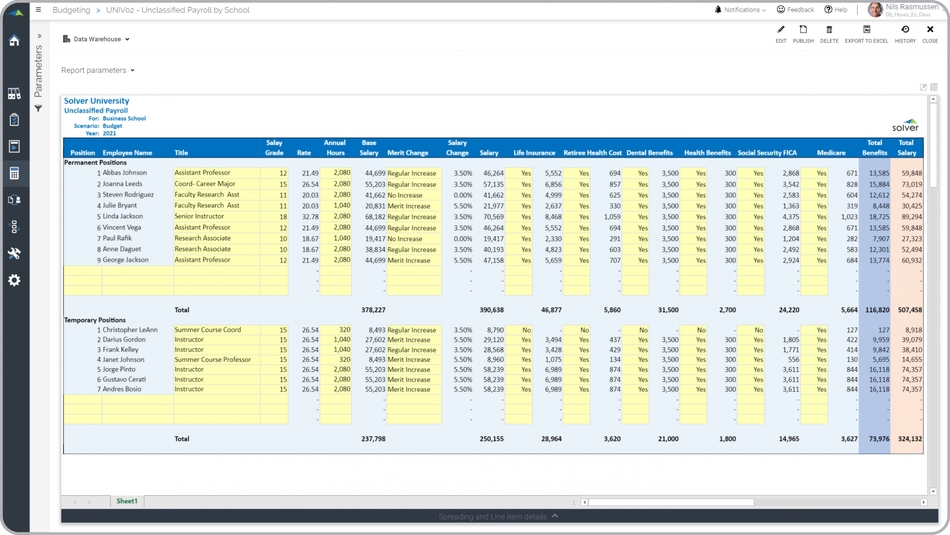Go to Home in the left sidebar

coord(14,41)
